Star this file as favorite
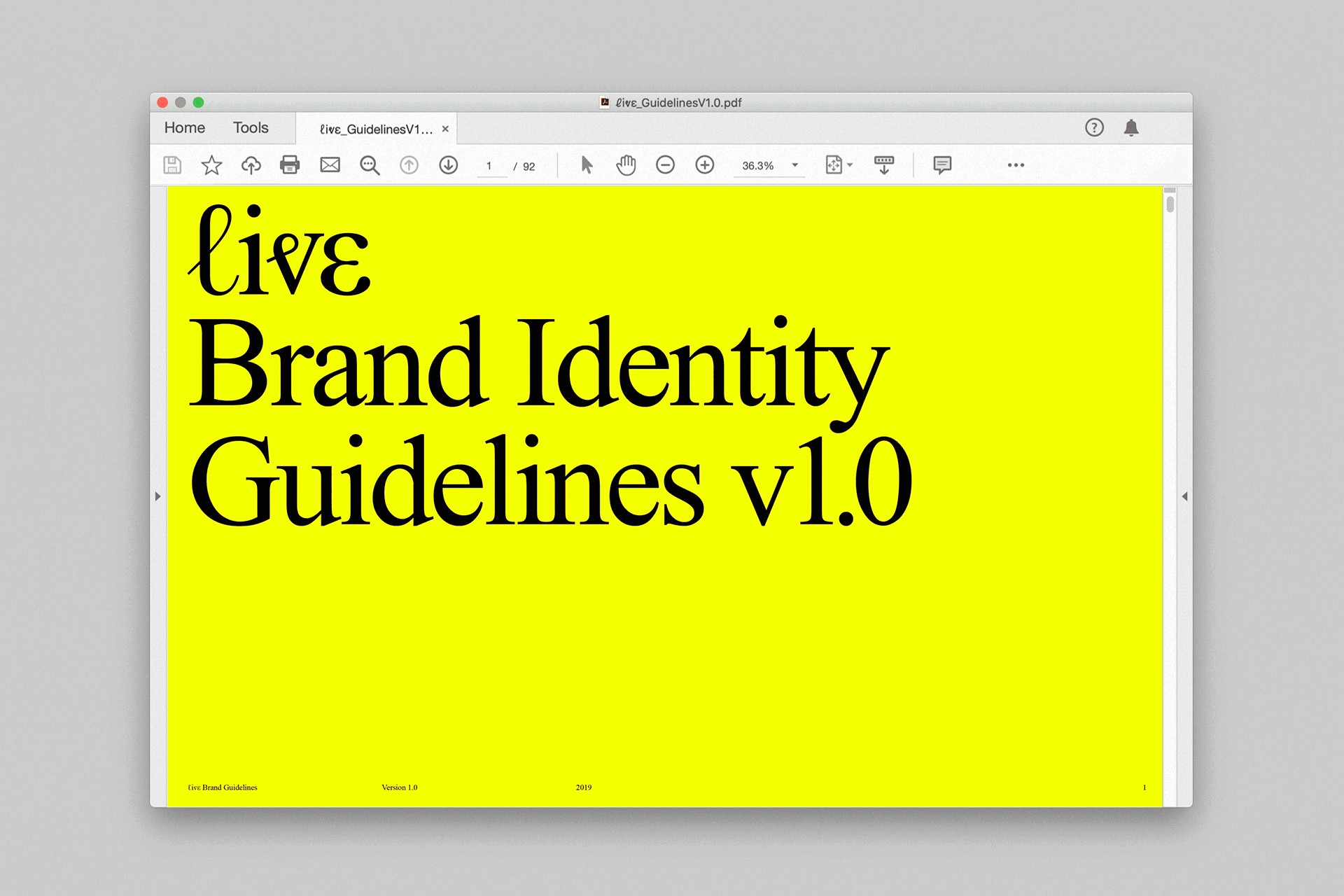Image resolution: width=1344 pixels, height=896 pixels. coord(211,165)
